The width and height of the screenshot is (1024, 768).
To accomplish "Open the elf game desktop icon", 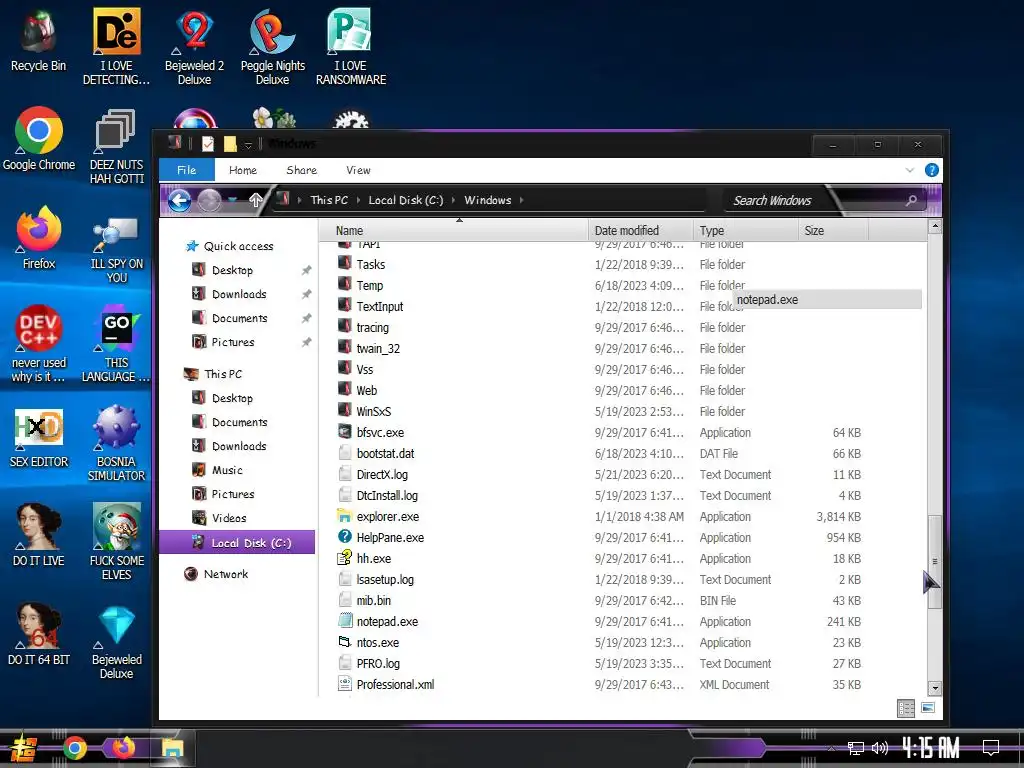I will pos(116,541).
